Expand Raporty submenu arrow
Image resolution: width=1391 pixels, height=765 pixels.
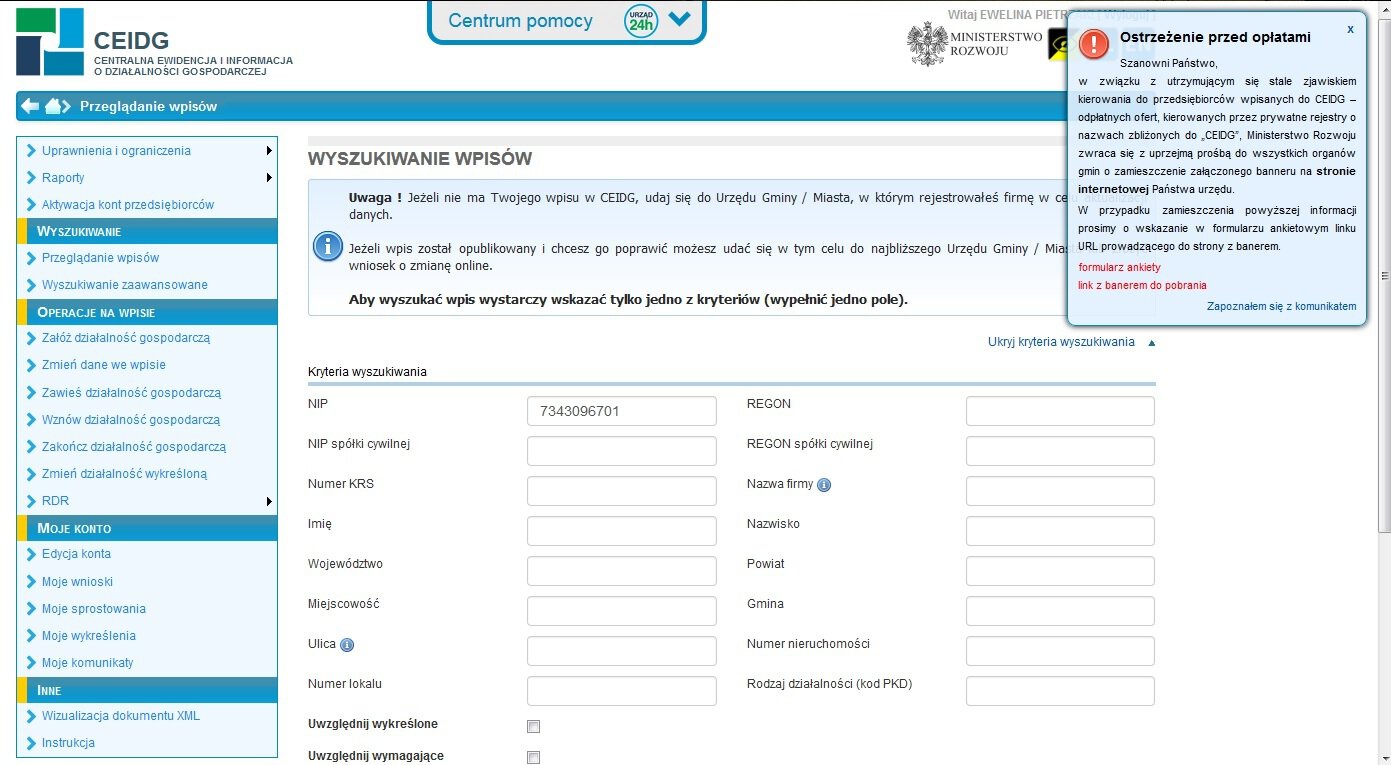pyautogui.click(x=269, y=178)
